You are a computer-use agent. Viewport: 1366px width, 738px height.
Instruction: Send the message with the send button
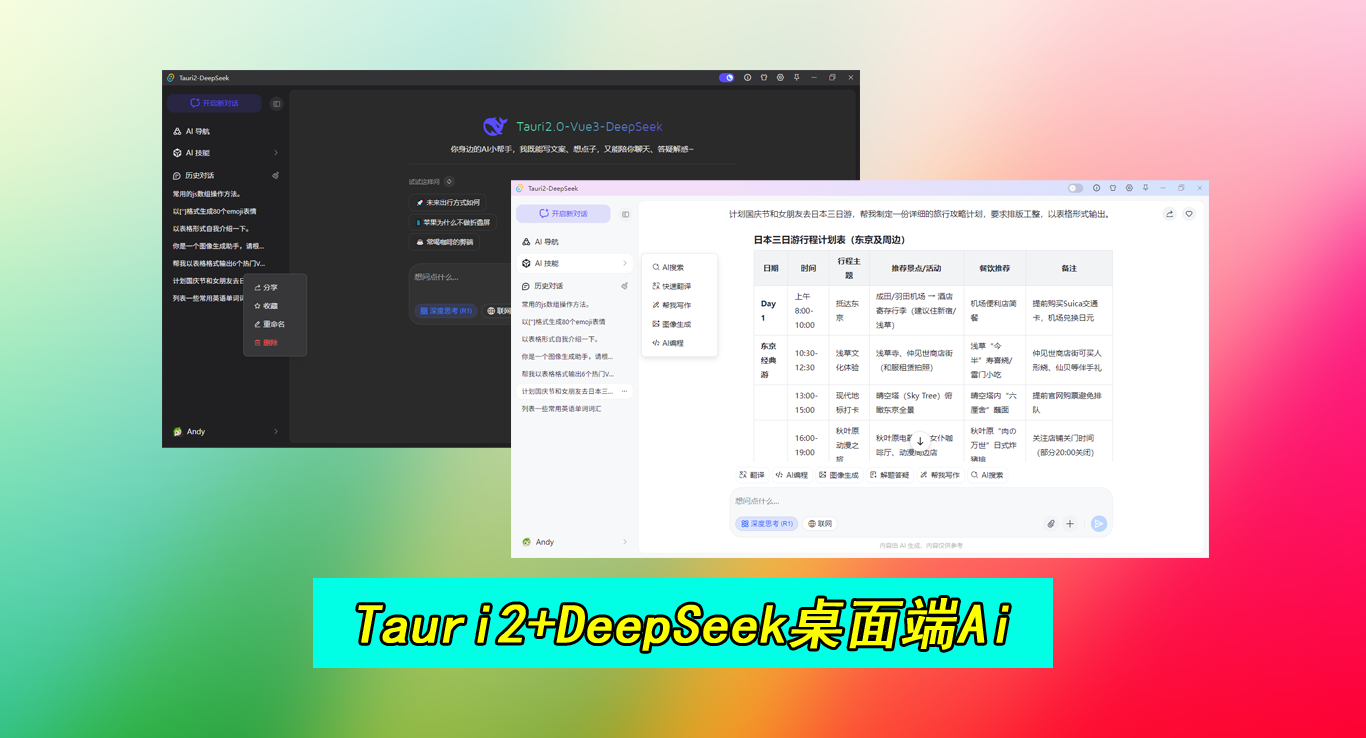[1099, 523]
